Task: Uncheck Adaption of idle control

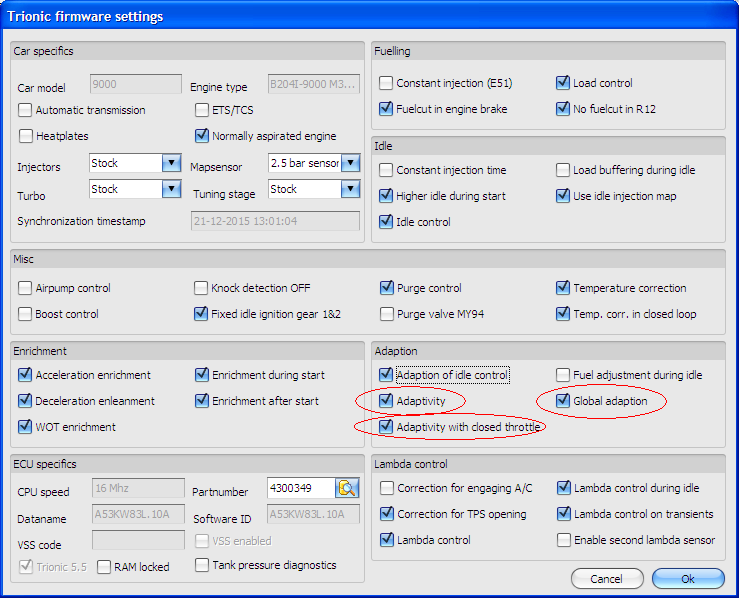Action: point(386,375)
